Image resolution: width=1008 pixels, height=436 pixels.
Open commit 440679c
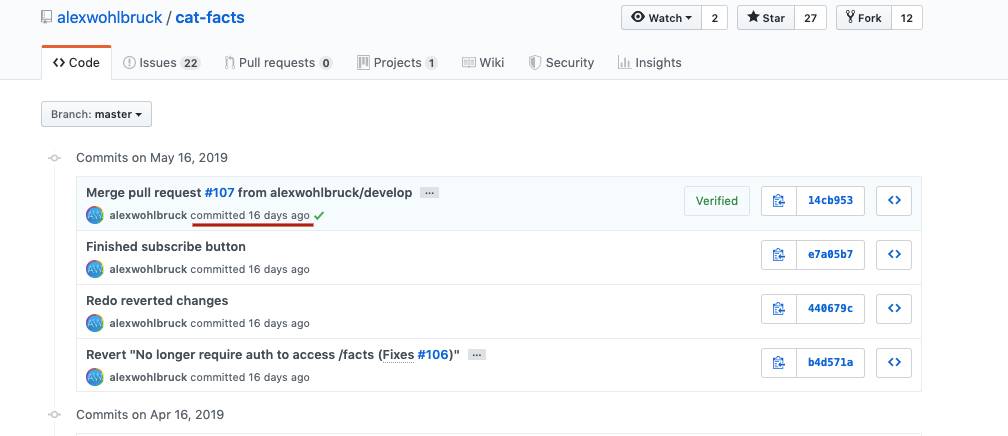[x=830, y=309]
